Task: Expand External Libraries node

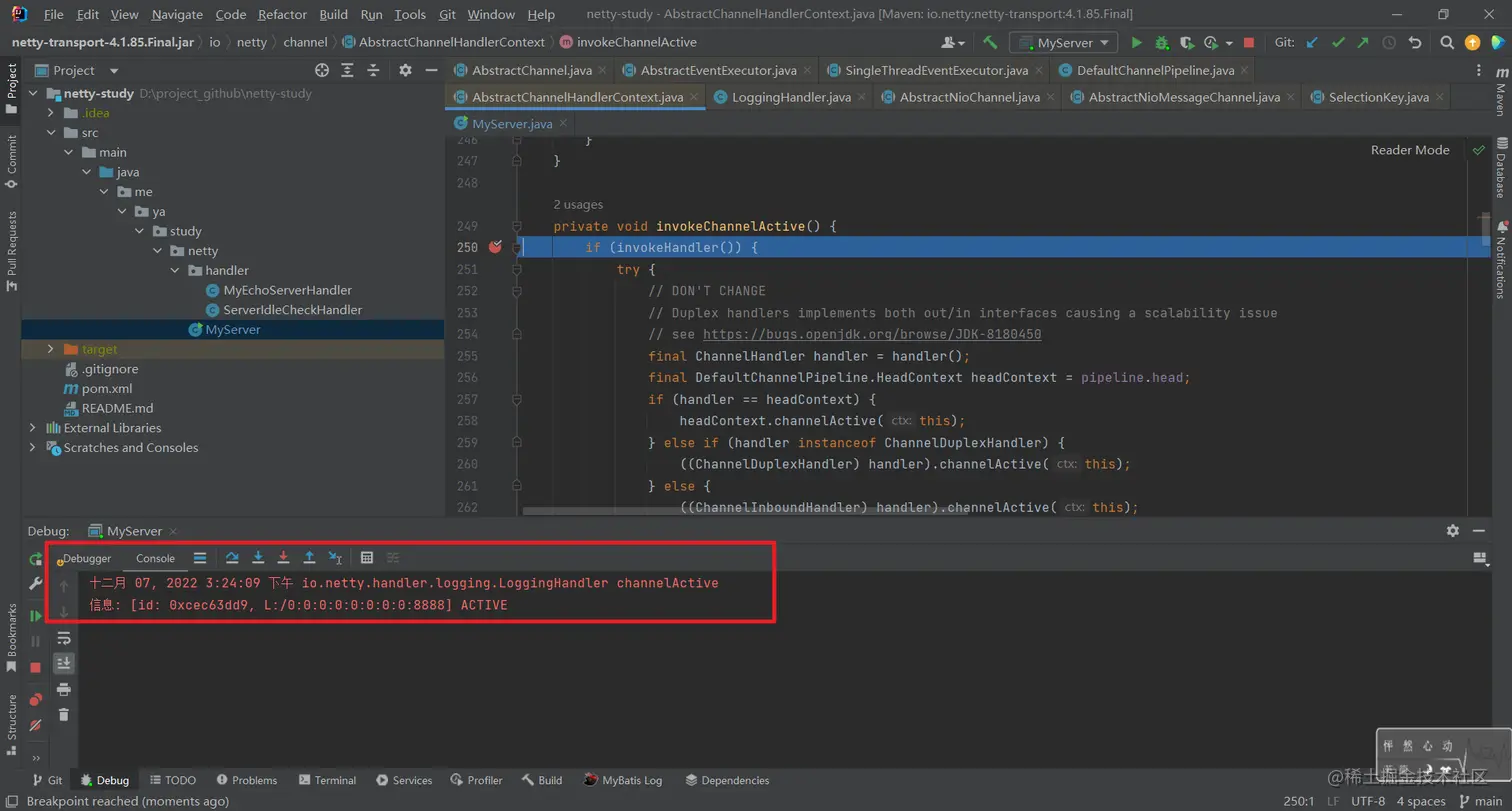Action: [32, 428]
